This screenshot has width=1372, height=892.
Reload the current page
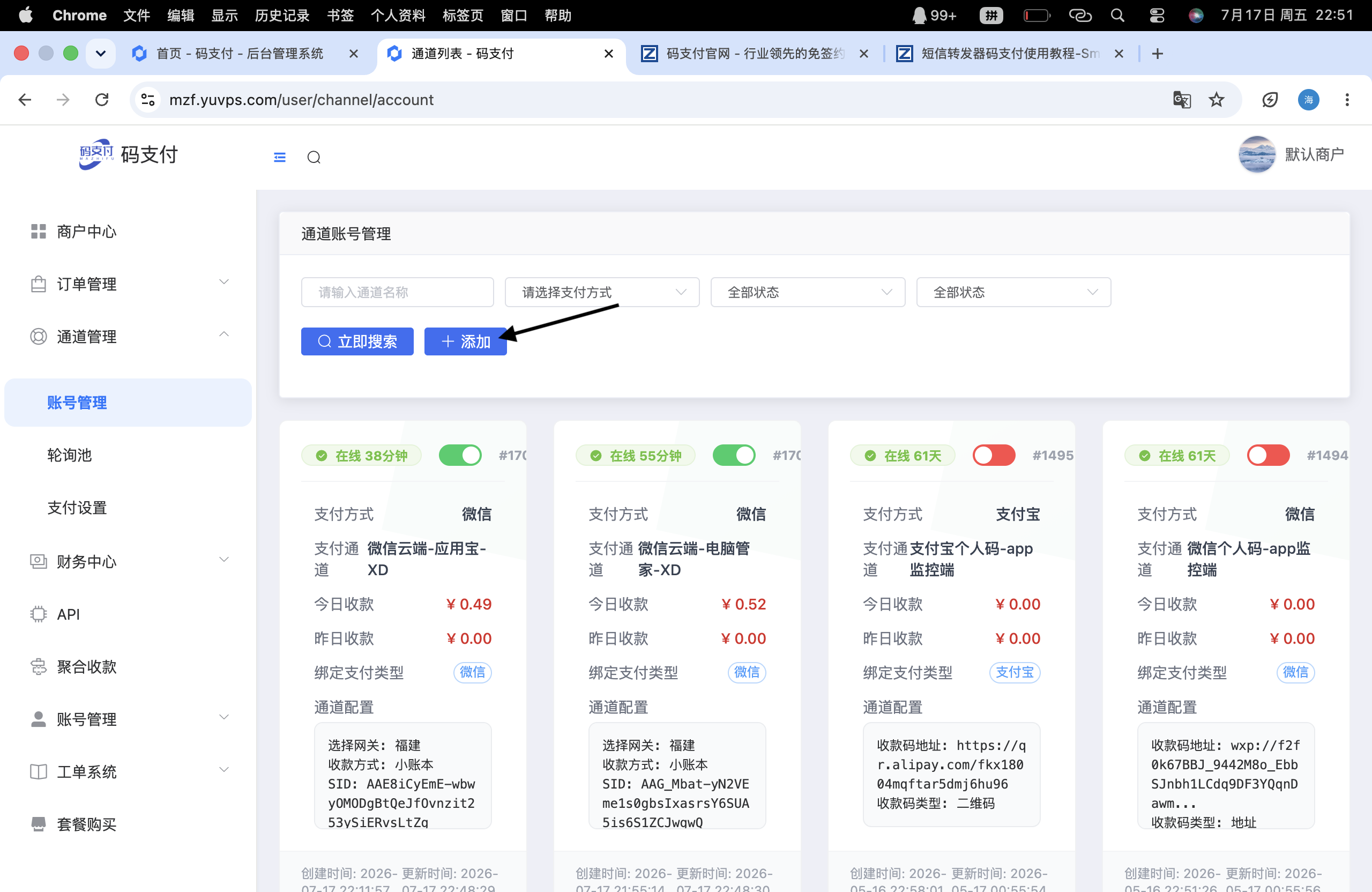102,100
